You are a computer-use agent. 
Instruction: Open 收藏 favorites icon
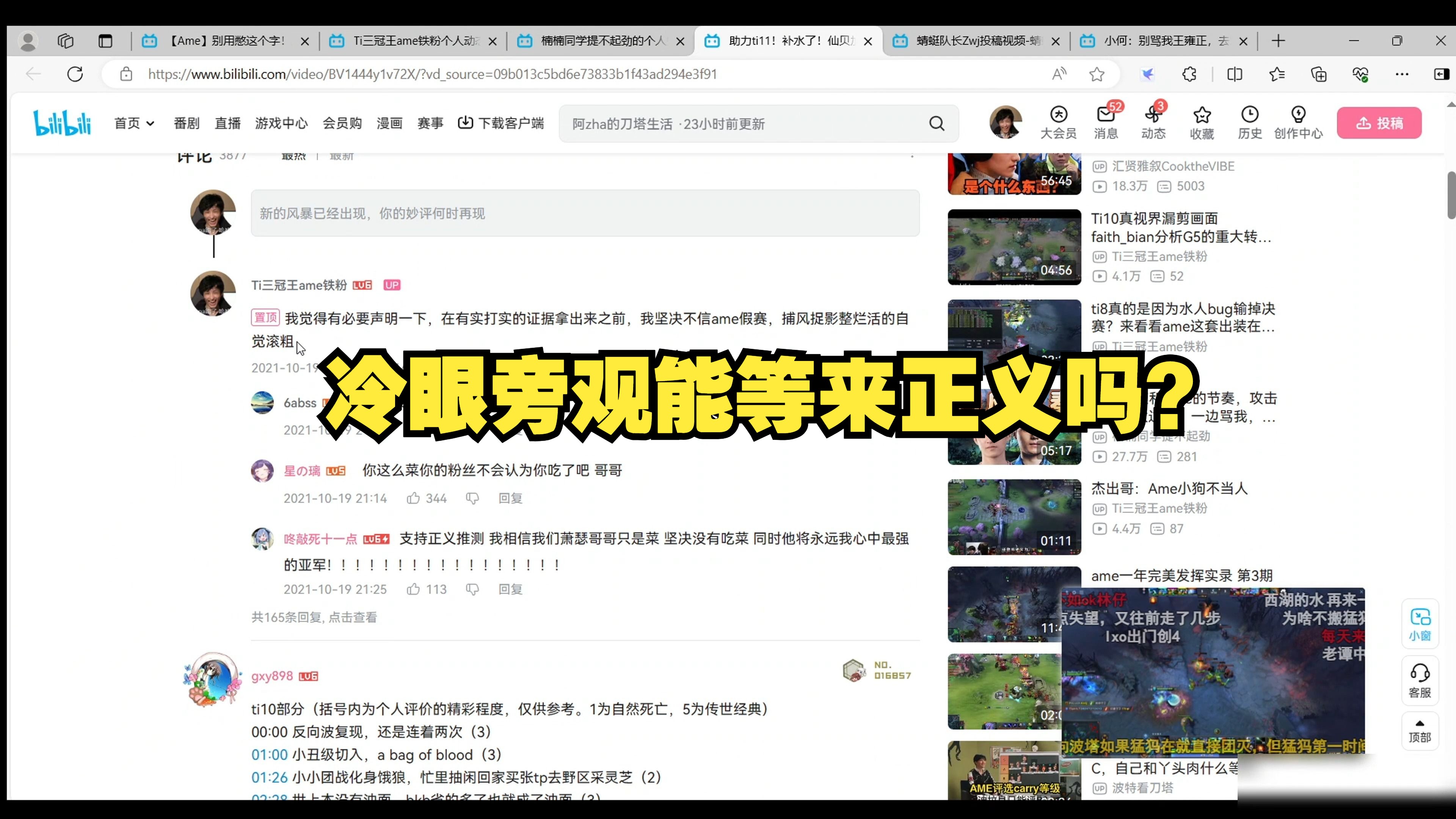point(1202,122)
